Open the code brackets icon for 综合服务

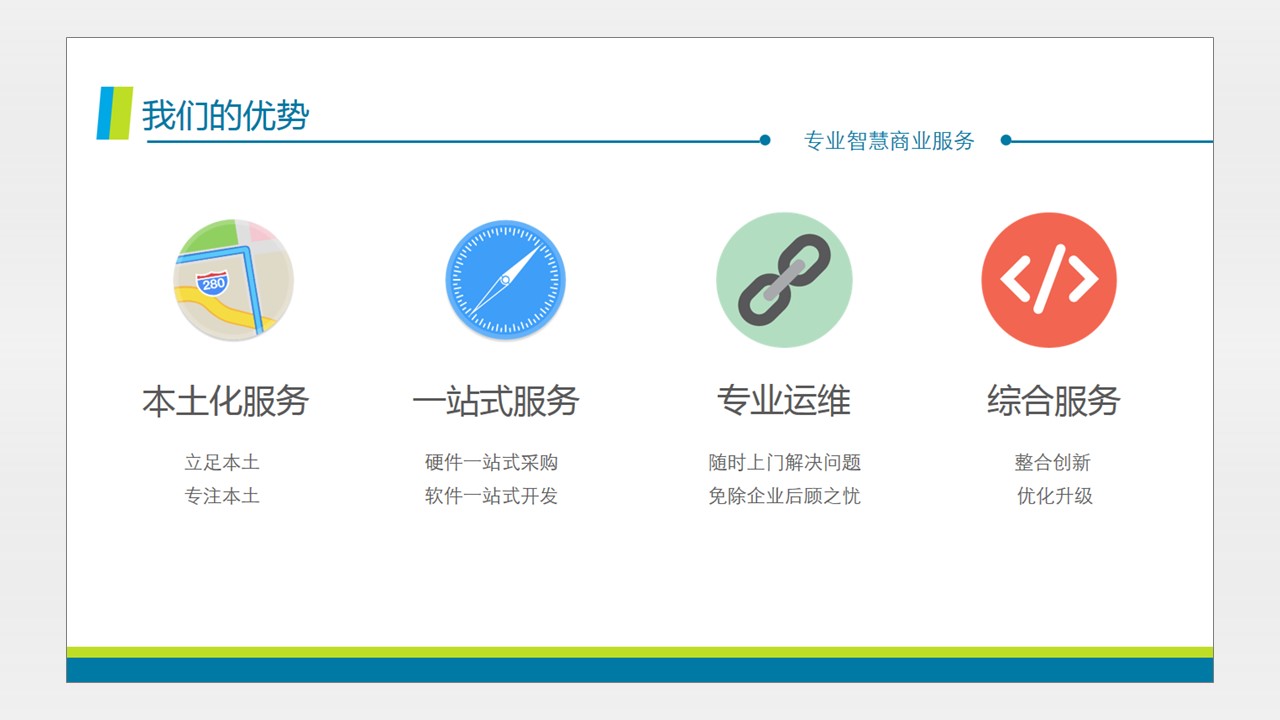point(1050,281)
